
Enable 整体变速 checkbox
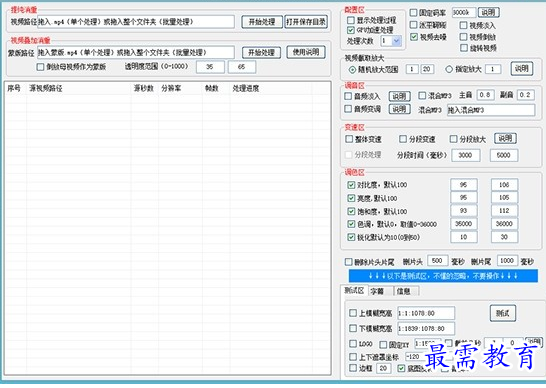(349, 139)
